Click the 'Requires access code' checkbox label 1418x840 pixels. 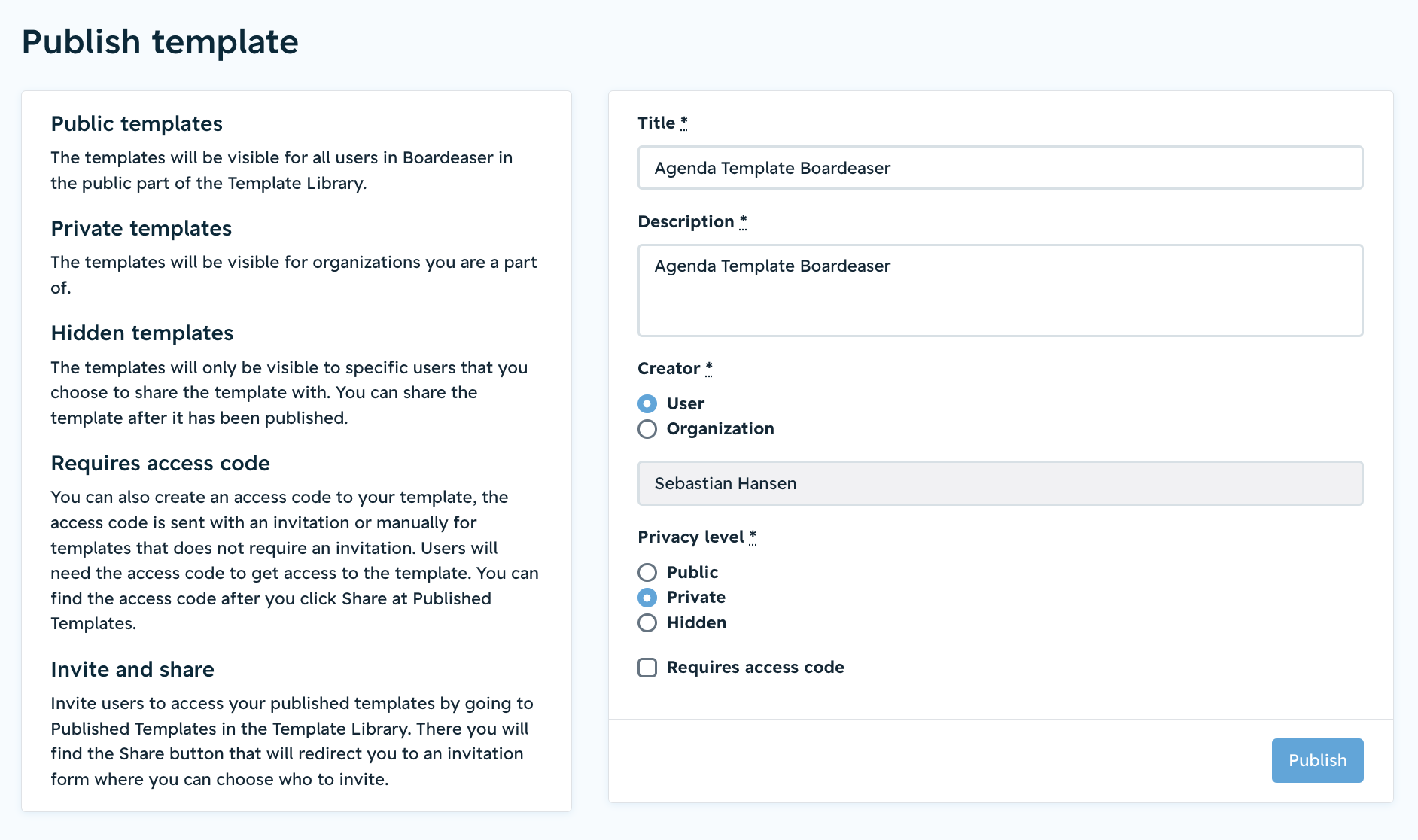tap(756, 668)
